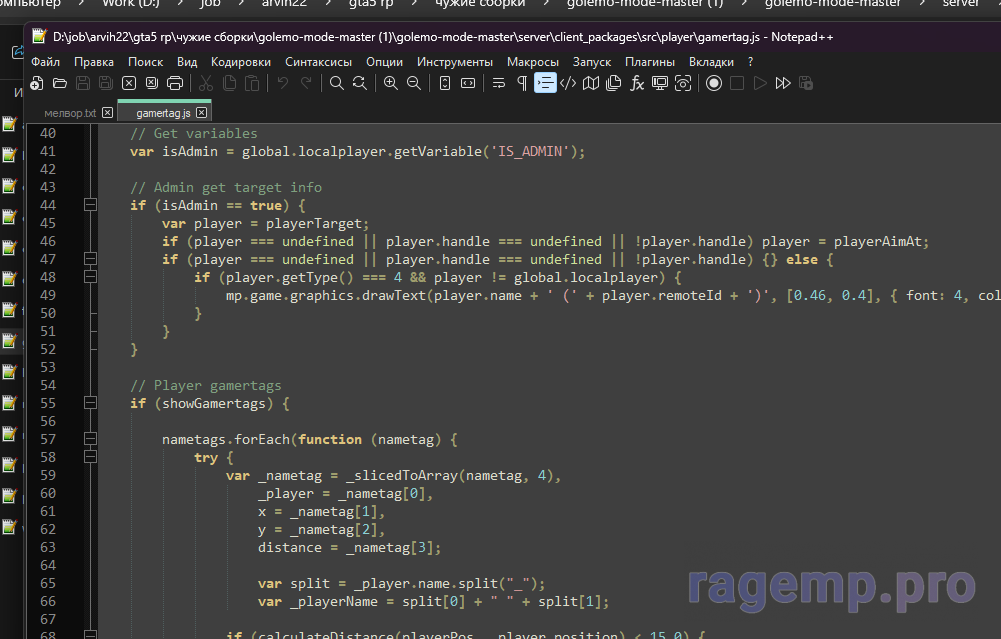Click the Zoom out icon
Image resolution: width=1001 pixels, height=639 pixels.
(x=413, y=83)
